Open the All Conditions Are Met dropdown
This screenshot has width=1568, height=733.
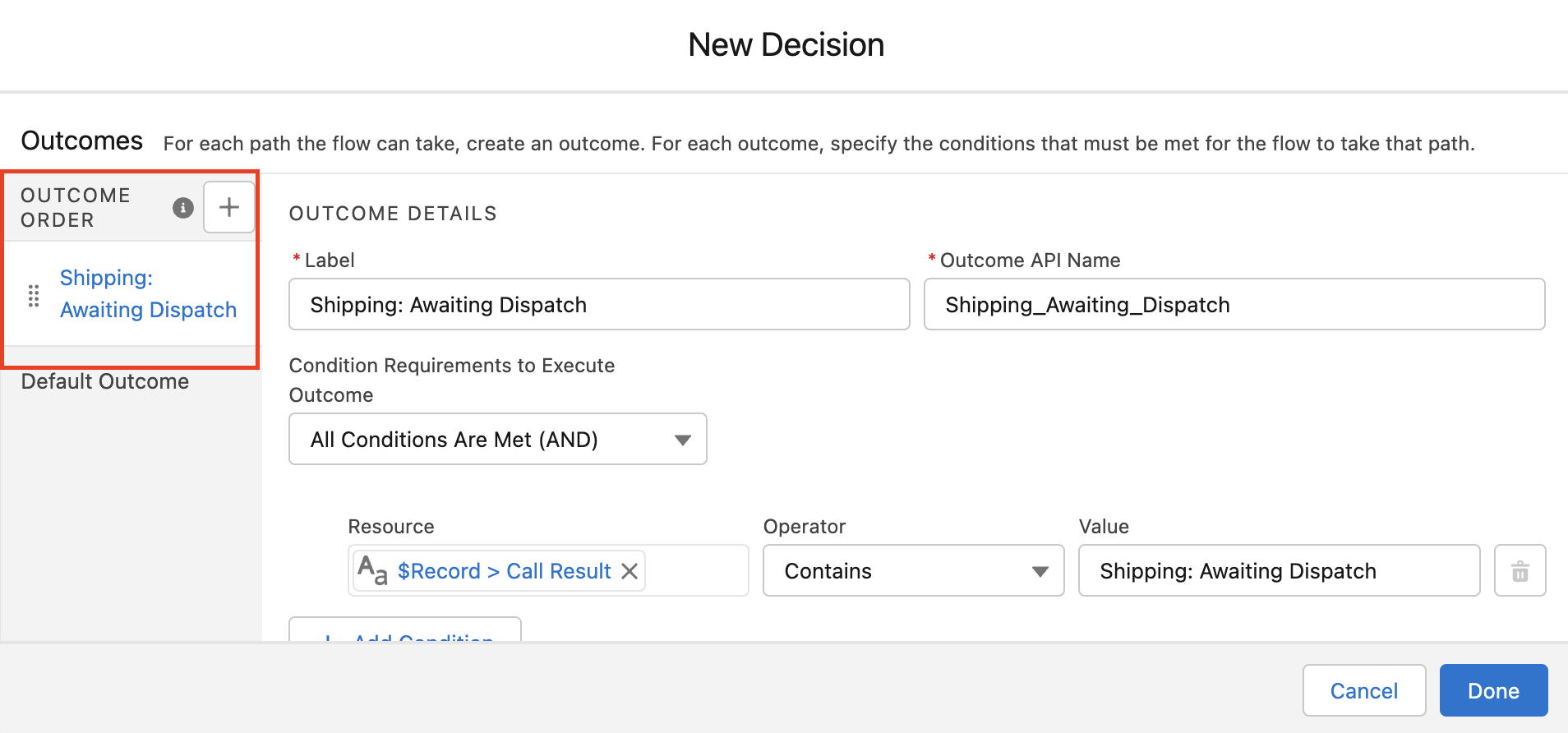497,440
